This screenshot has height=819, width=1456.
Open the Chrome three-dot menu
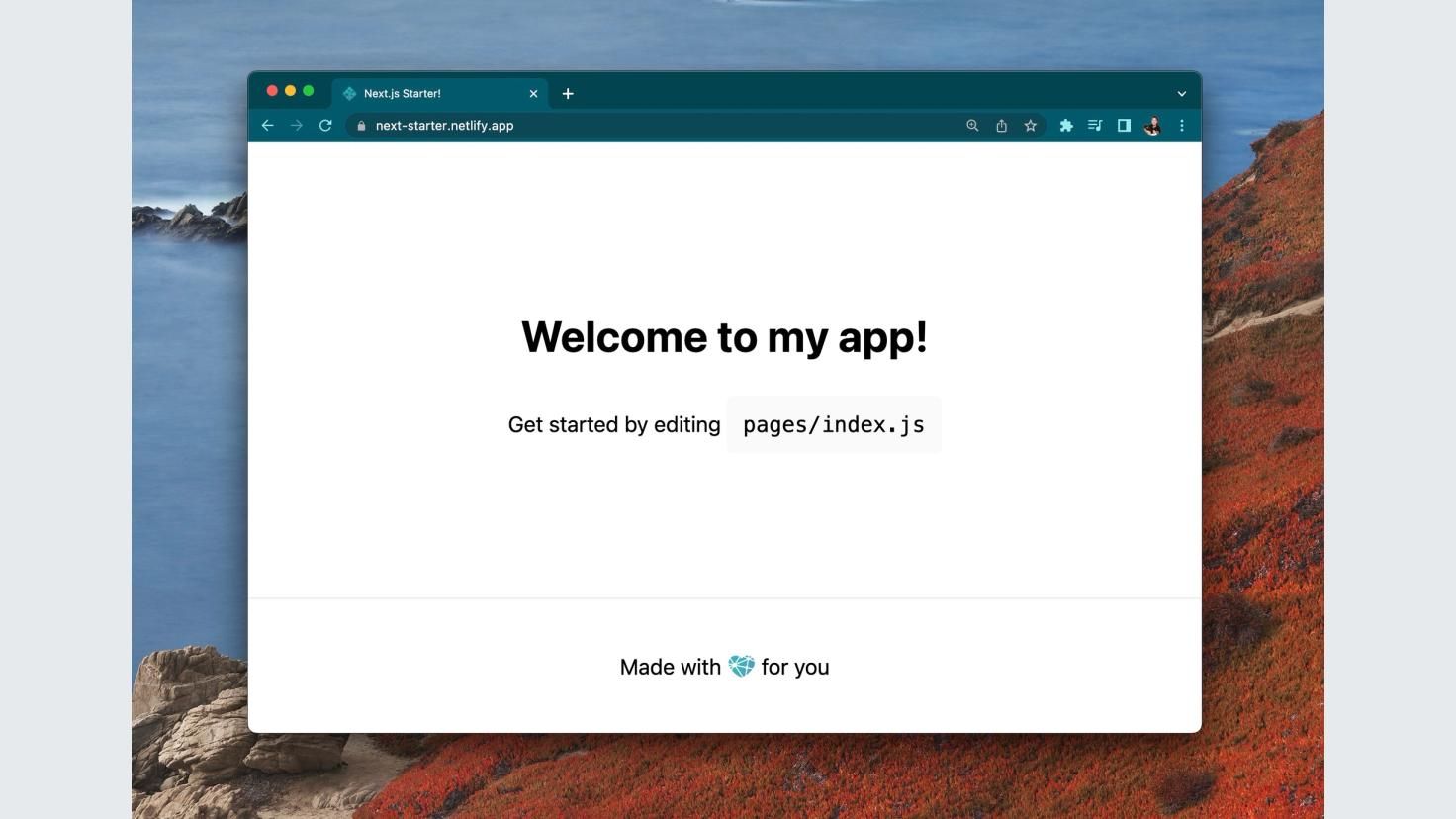click(1182, 126)
